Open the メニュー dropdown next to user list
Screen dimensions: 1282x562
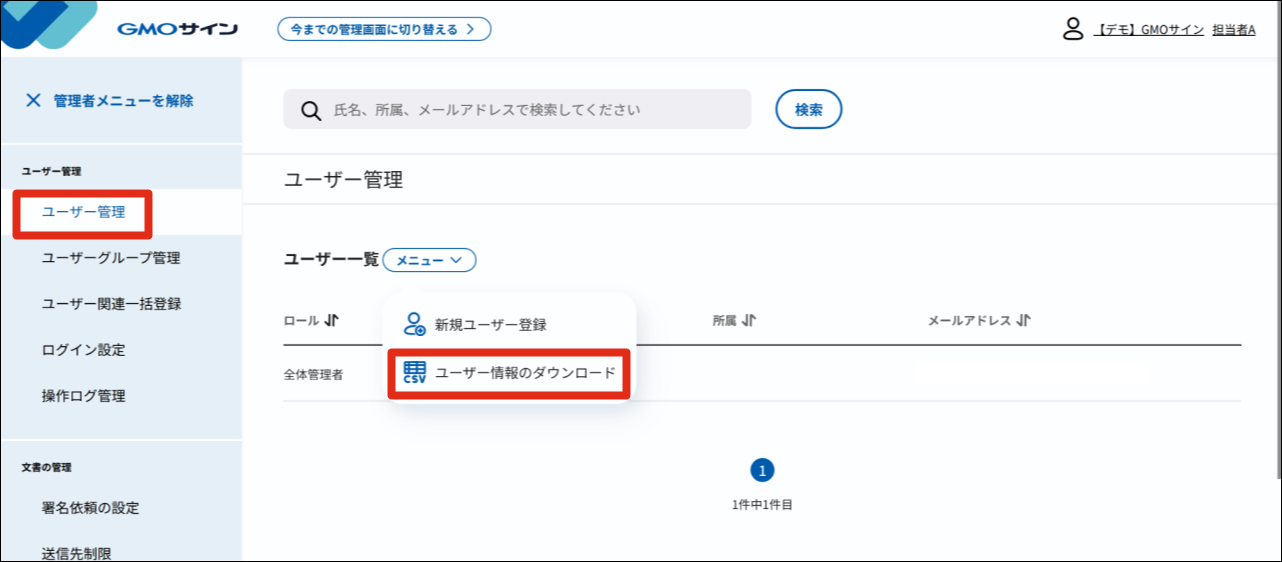click(429, 260)
